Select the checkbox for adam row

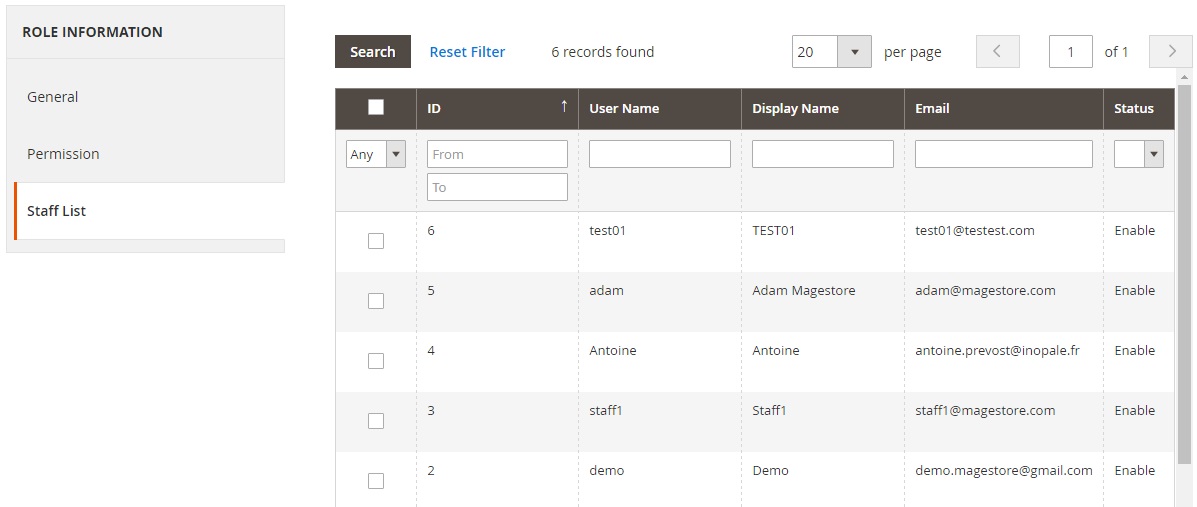(x=376, y=301)
